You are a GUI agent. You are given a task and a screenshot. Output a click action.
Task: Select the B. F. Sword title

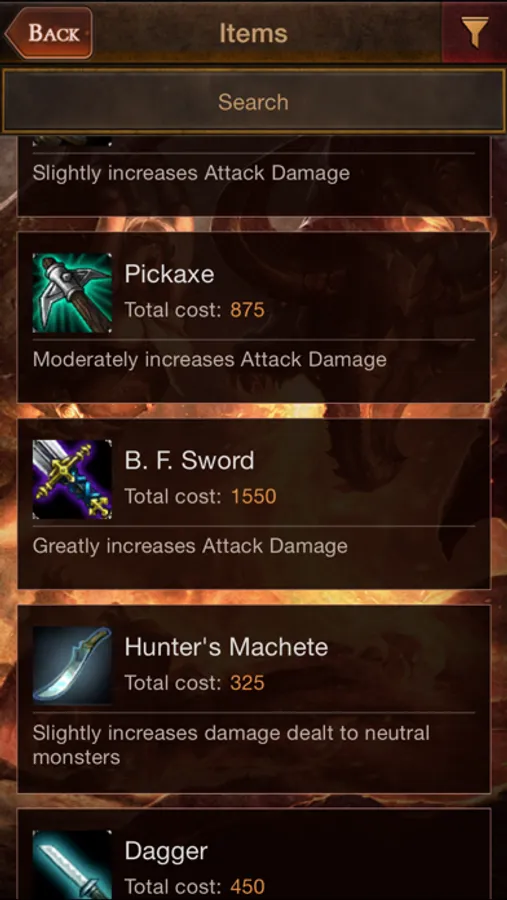[x=189, y=460]
